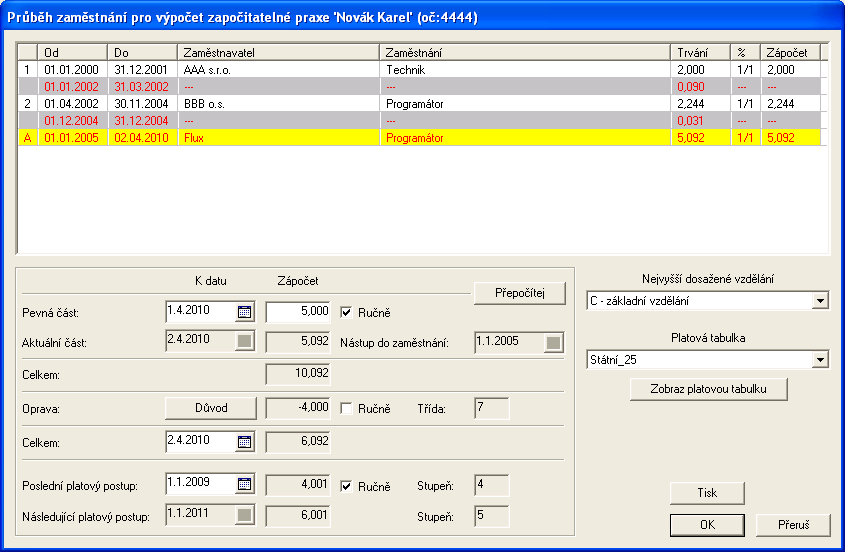Image resolution: width=845 pixels, height=552 pixels.
Task: Click calendar icon beside Aktuální část date
Action: pos(245,343)
